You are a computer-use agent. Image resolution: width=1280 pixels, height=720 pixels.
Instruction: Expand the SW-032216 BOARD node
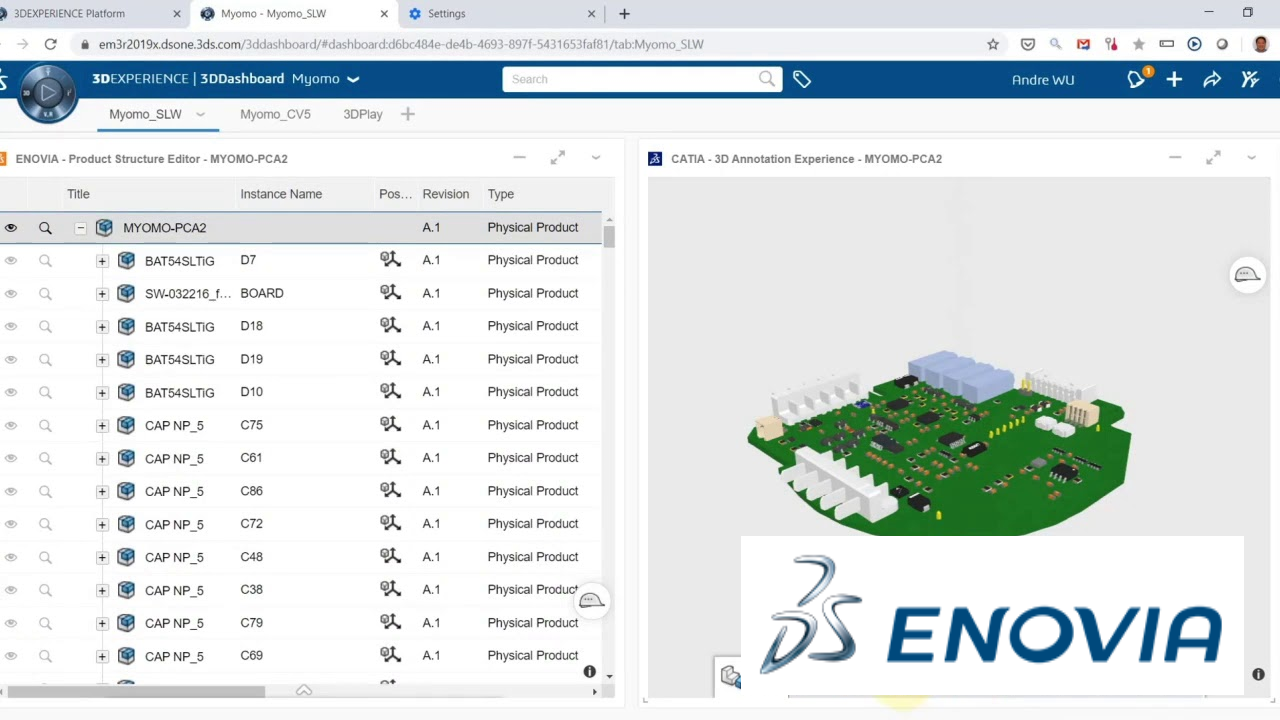(x=102, y=294)
